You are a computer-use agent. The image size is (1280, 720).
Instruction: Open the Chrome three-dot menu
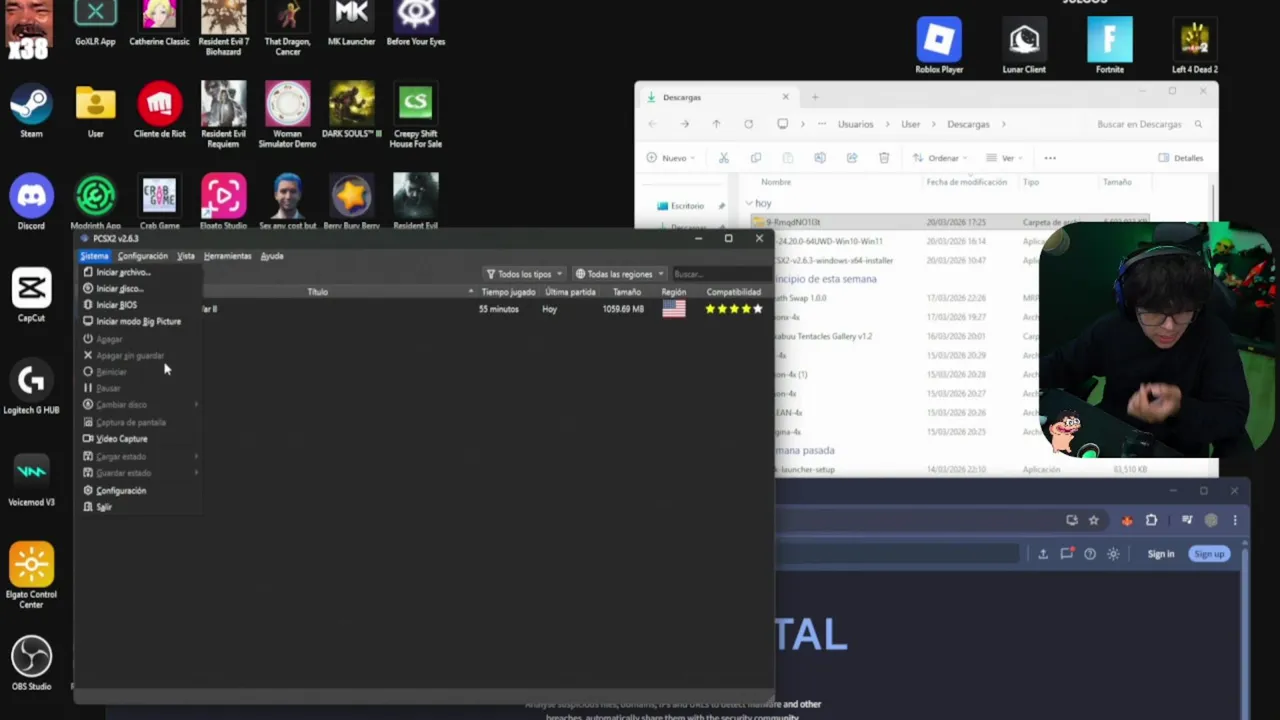click(x=1235, y=520)
